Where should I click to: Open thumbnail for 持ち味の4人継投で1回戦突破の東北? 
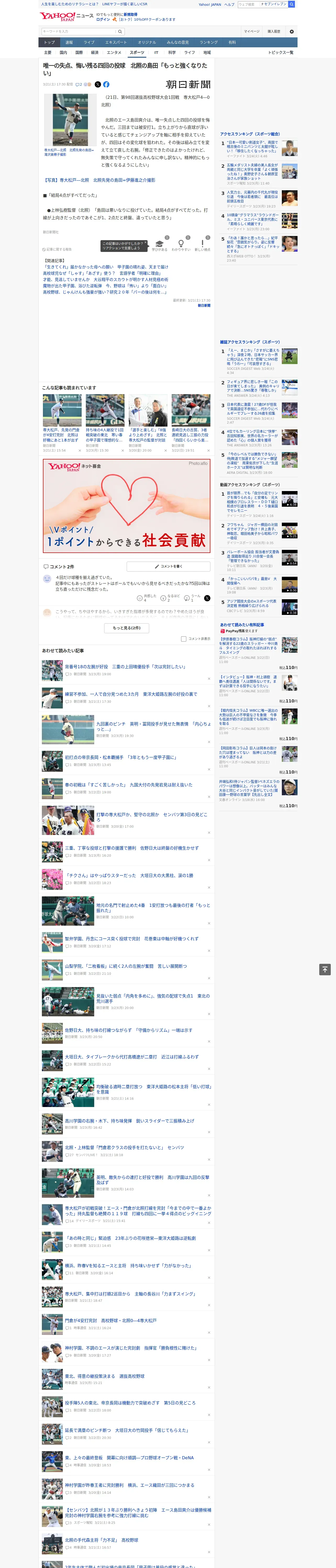(105, 410)
